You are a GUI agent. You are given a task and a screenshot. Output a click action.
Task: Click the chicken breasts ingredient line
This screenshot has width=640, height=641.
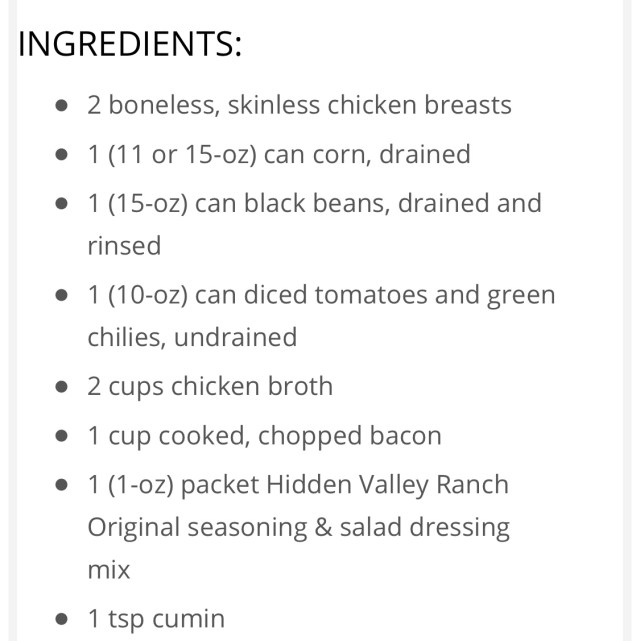pos(299,105)
